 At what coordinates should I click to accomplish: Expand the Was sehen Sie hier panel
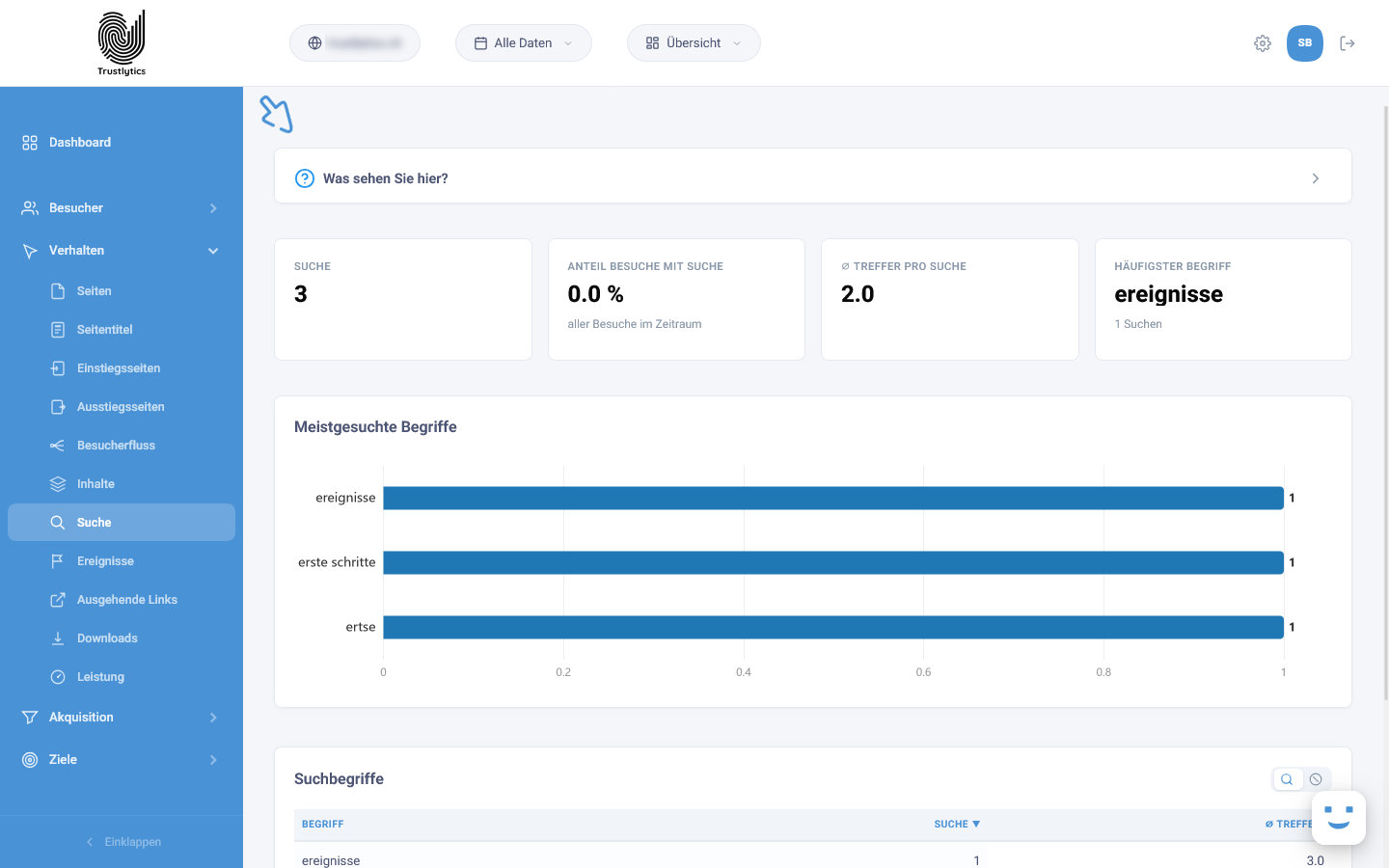click(813, 178)
